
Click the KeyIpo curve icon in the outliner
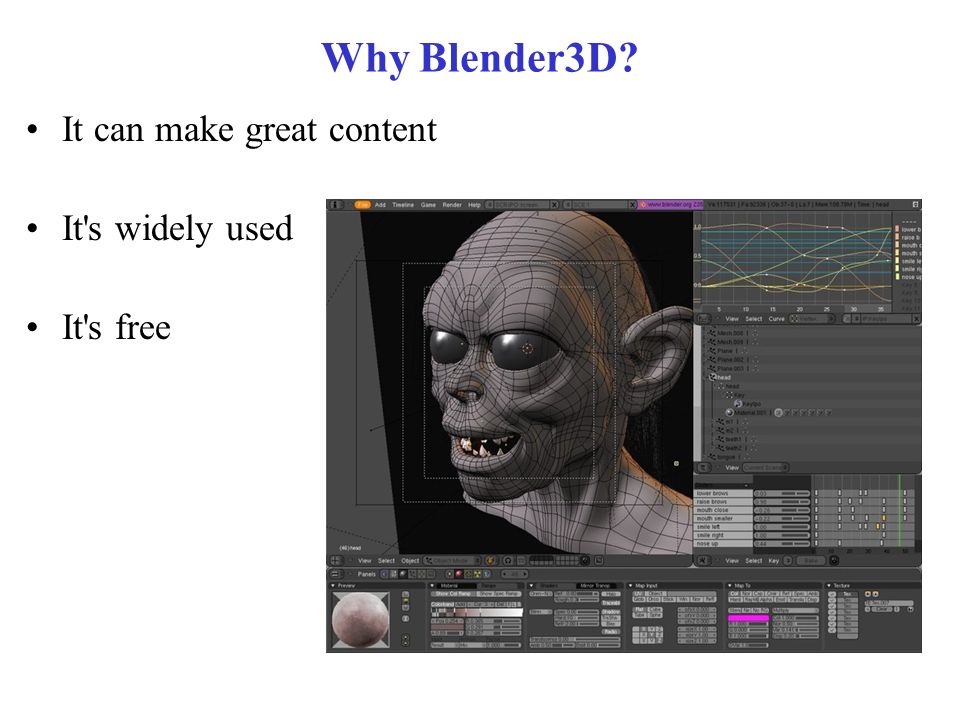coord(738,403)
